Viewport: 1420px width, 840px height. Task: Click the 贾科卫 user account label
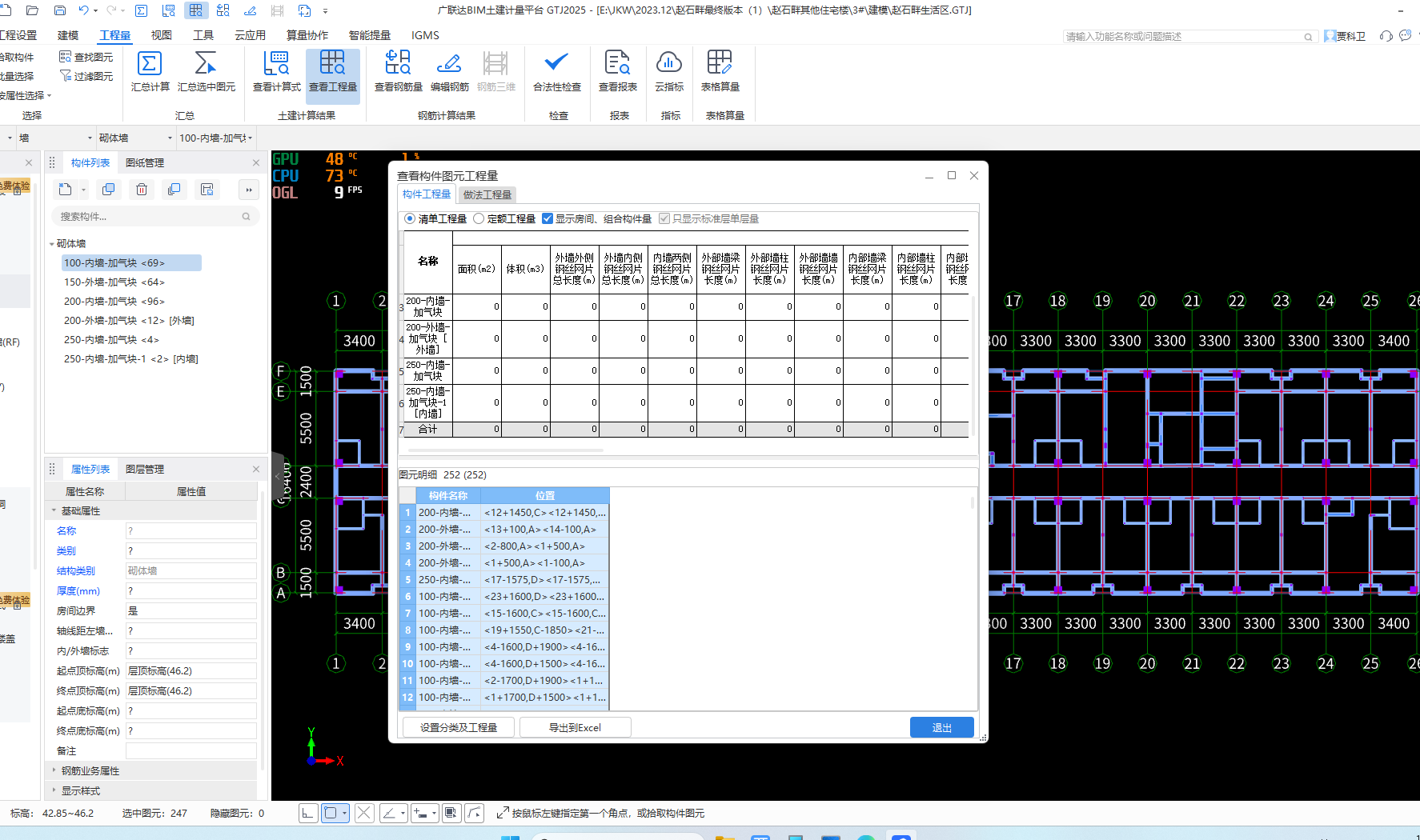coord(1350,36)
